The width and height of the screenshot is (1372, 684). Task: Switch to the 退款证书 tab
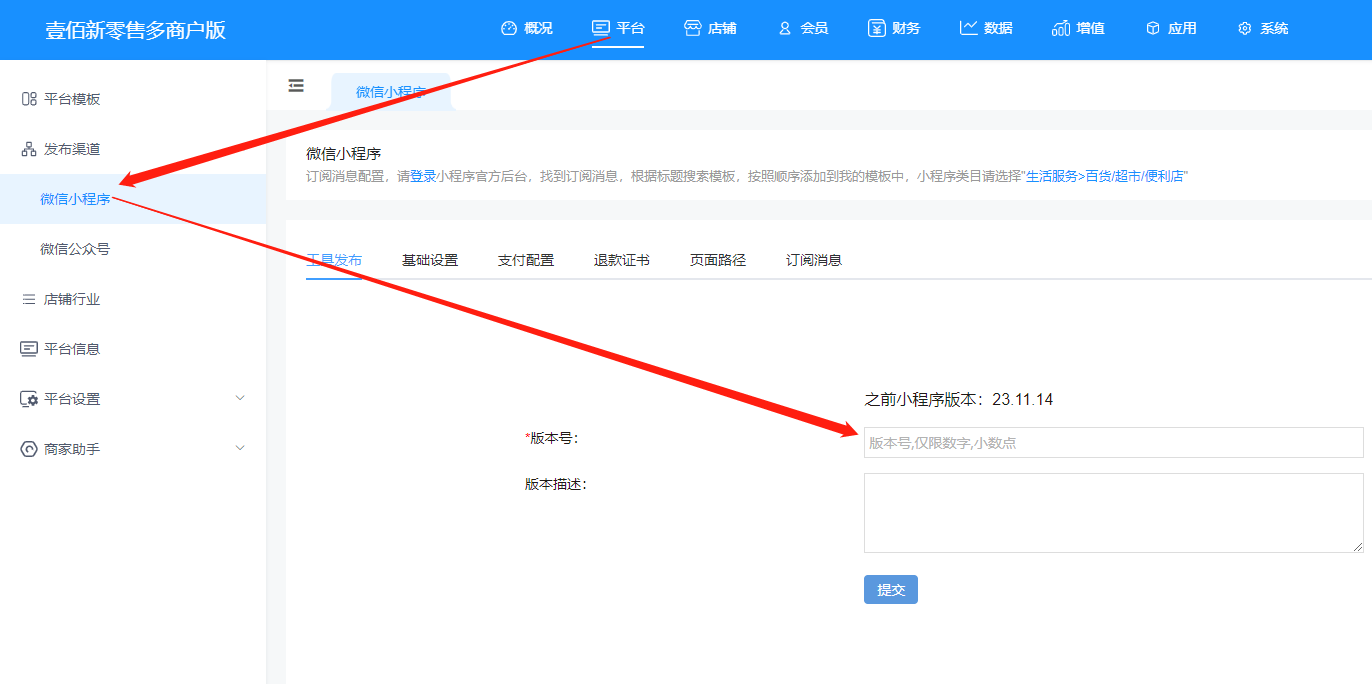[622, 260]
